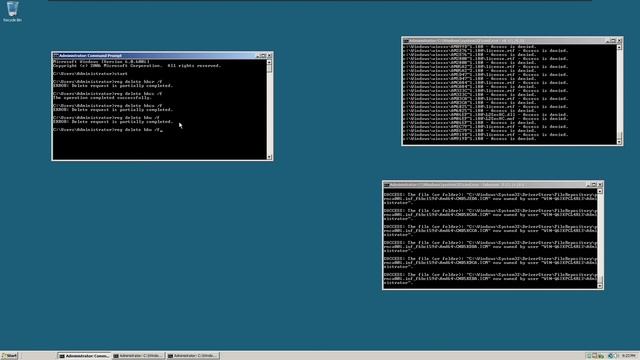
Task: Click scroll-down arrow in Administrator: Command Prompt window
Action: [269, 157]
